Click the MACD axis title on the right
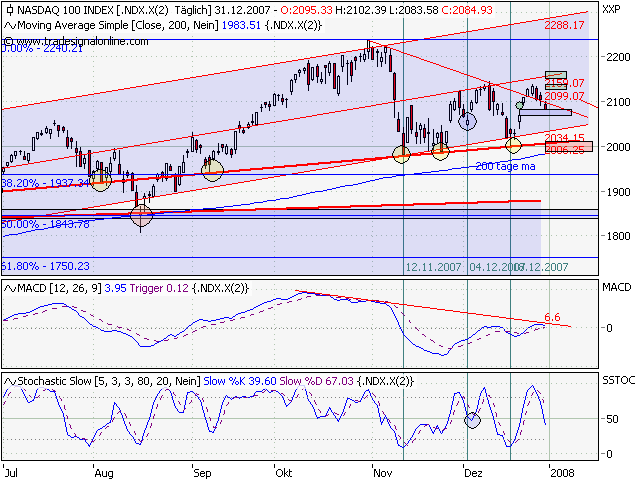 (x=617, y=287)
